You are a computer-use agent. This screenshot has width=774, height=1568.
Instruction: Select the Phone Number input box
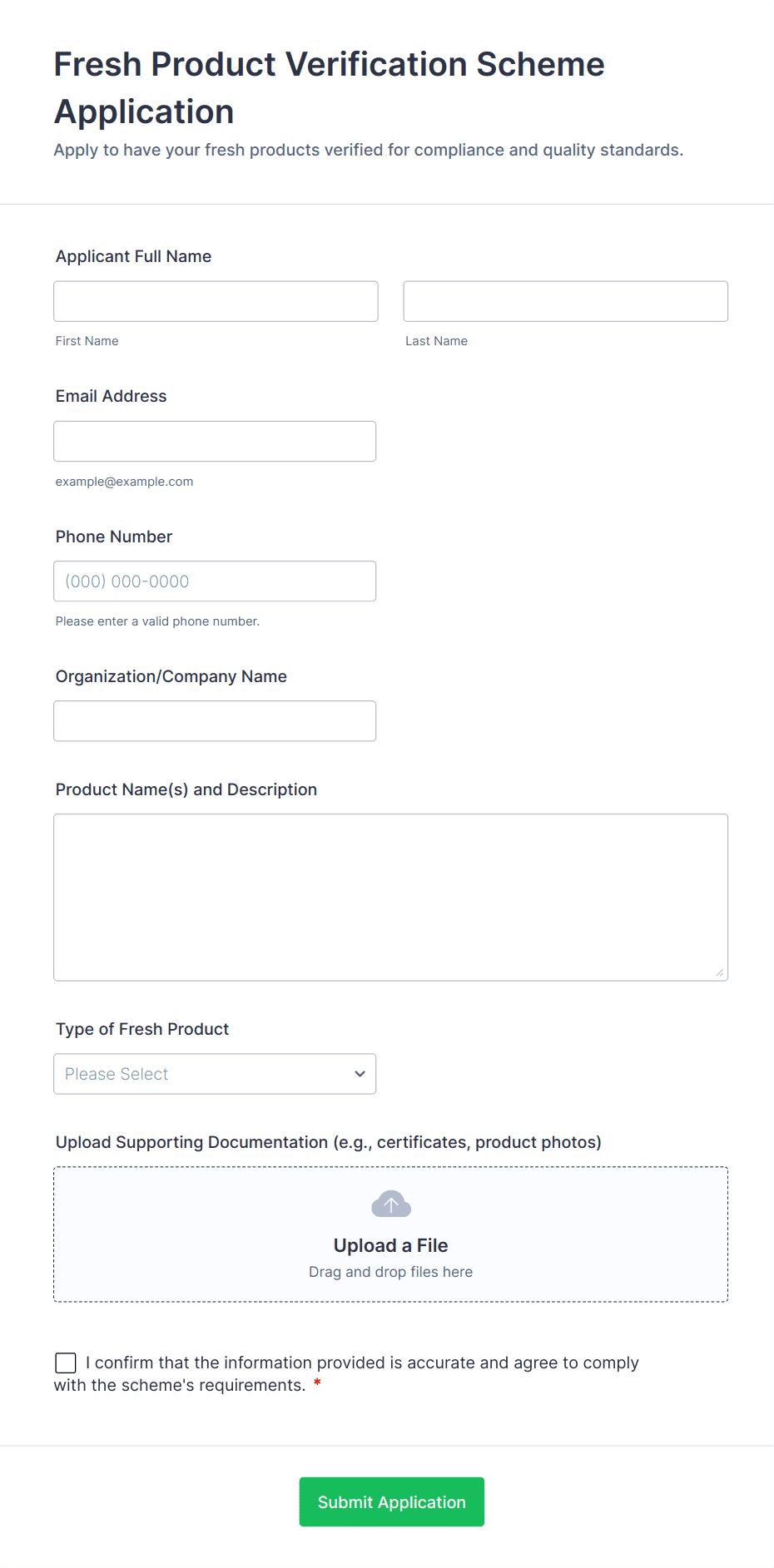pyautogui.click(x=215, y=581)
